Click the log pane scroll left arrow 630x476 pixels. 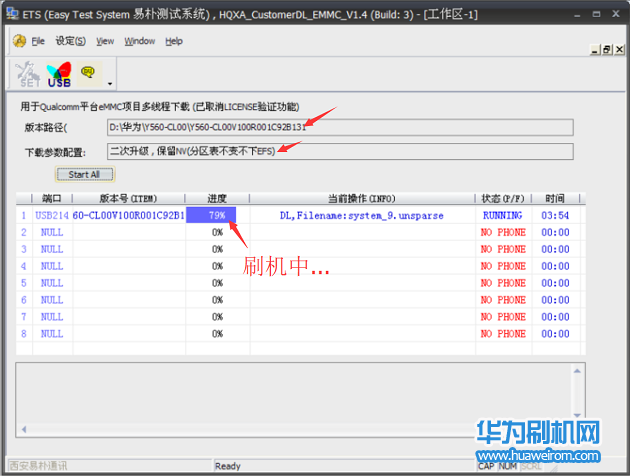click(24, 429)
